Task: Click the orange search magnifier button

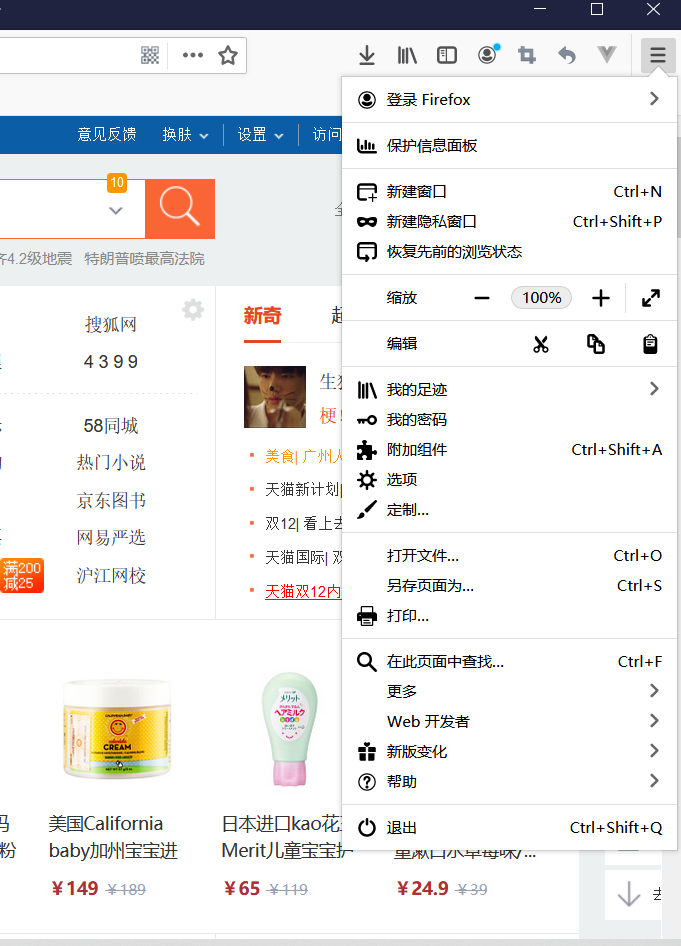Action: tap(180, 208)
